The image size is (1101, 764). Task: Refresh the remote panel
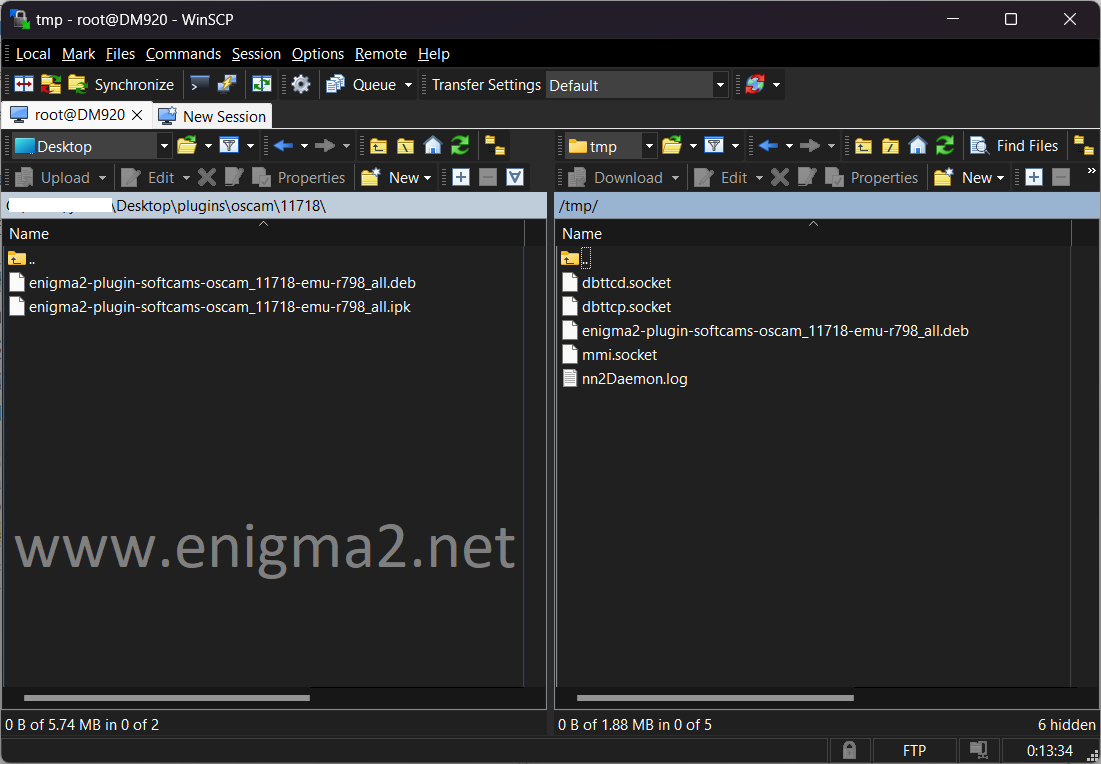[945, 146]
